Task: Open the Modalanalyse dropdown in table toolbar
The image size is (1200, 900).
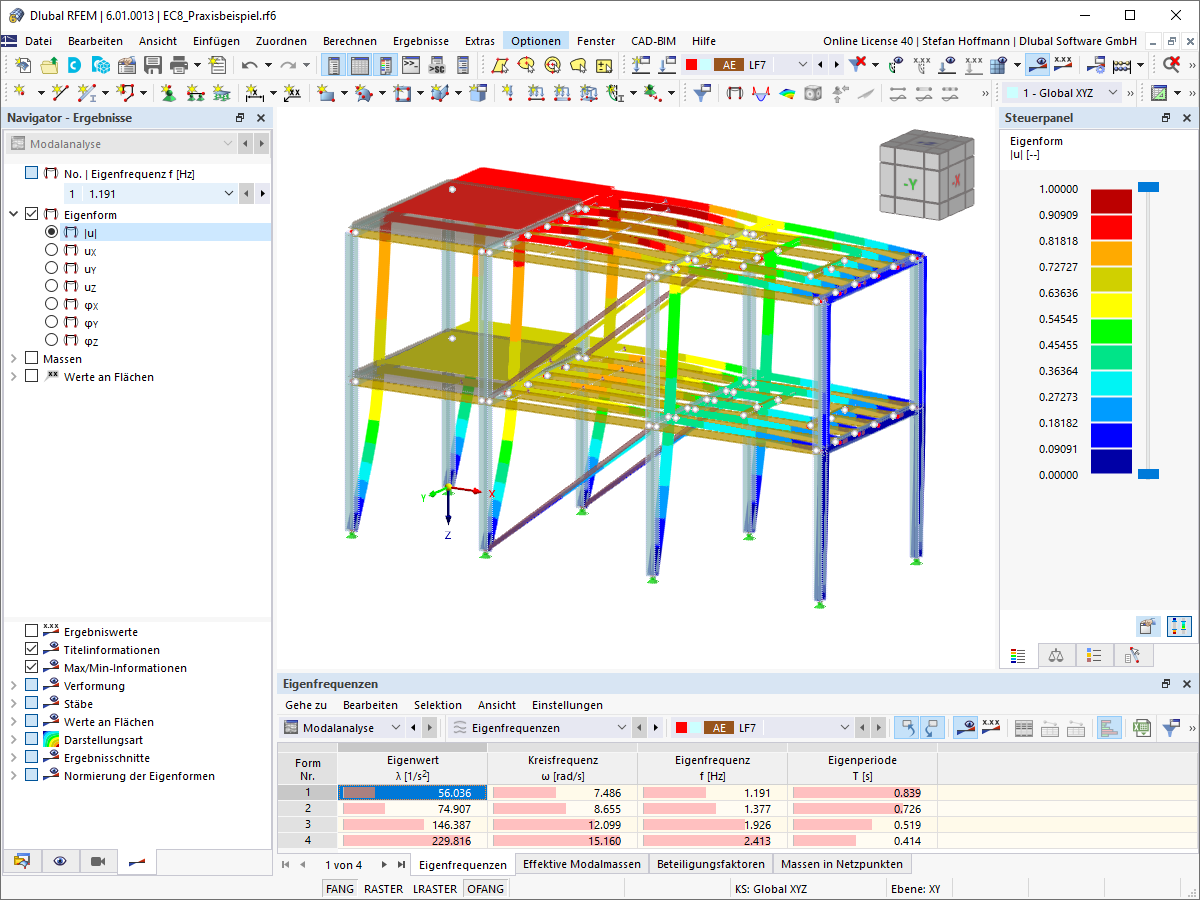Action: click(395, 728)
